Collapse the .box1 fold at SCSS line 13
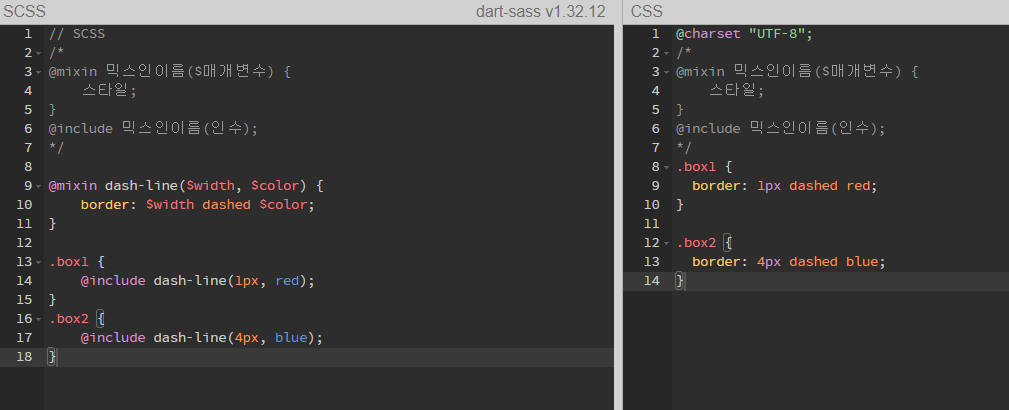 pos(39,262)
